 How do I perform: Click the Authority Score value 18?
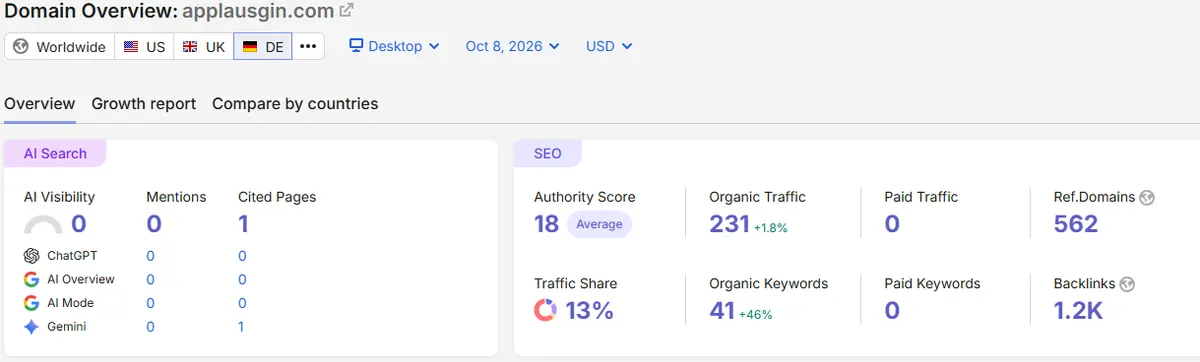547,224
